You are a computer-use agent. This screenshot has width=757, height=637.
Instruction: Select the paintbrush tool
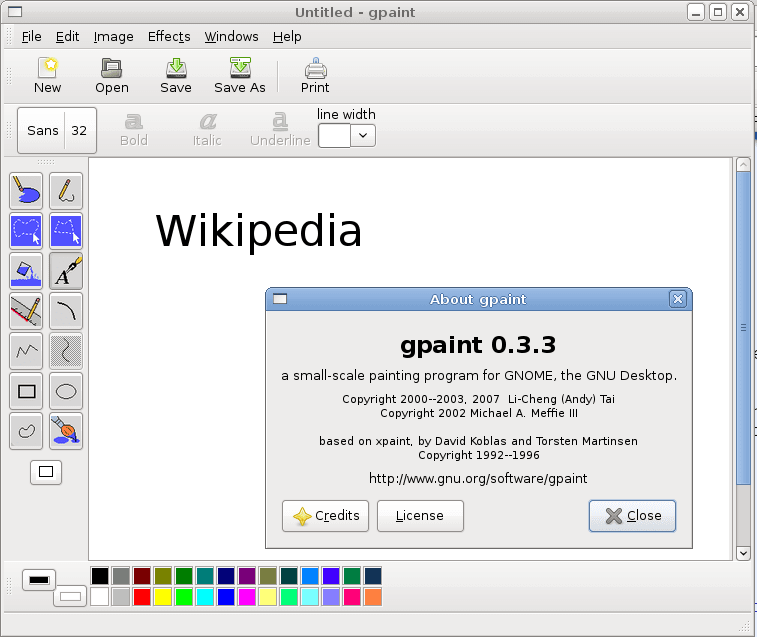[66, 431]
